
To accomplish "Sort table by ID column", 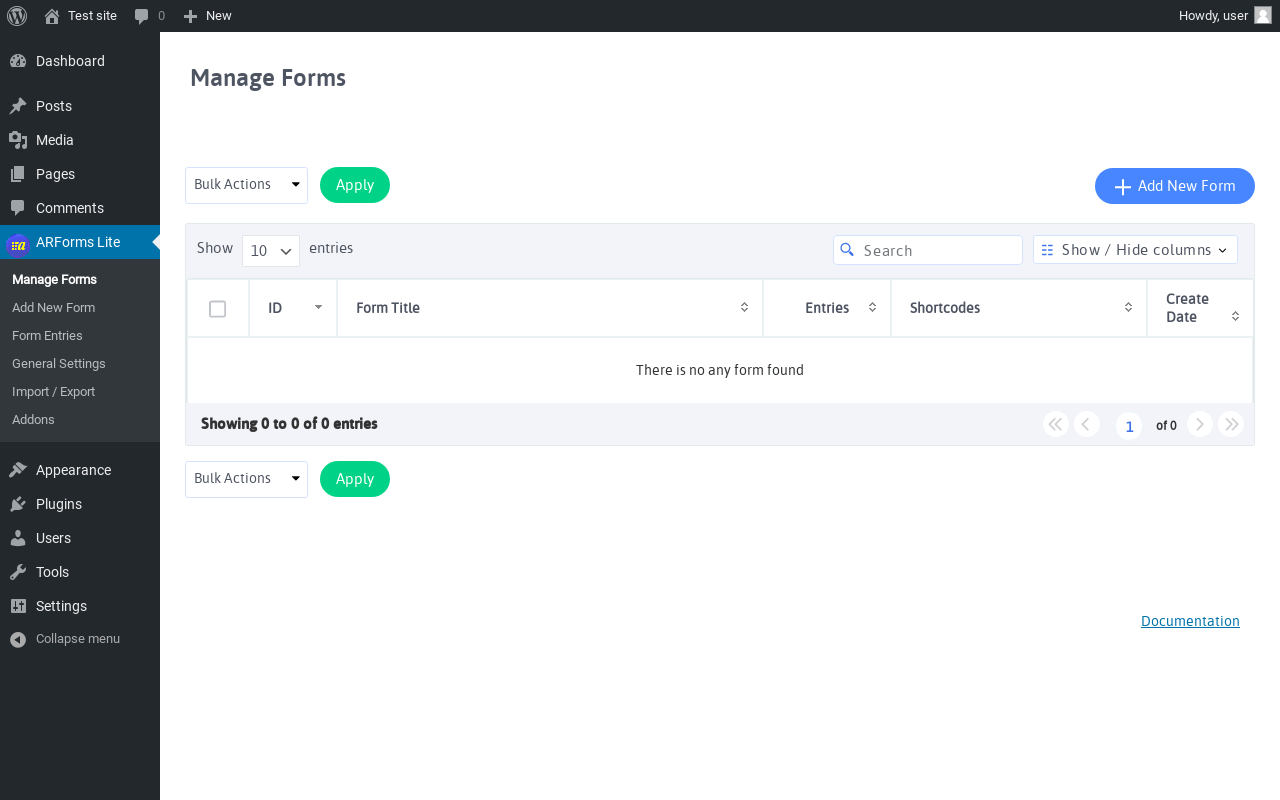I will 293,308.
